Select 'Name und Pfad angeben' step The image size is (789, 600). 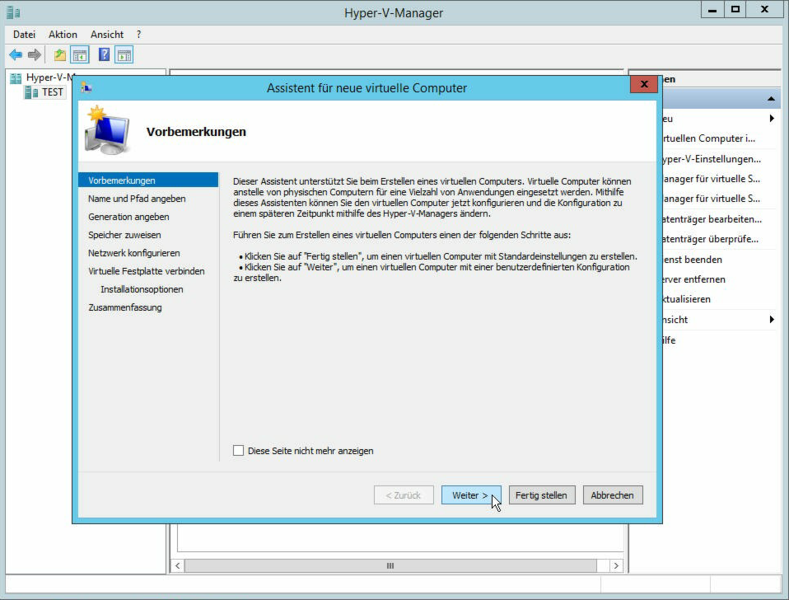coord(137,198)
